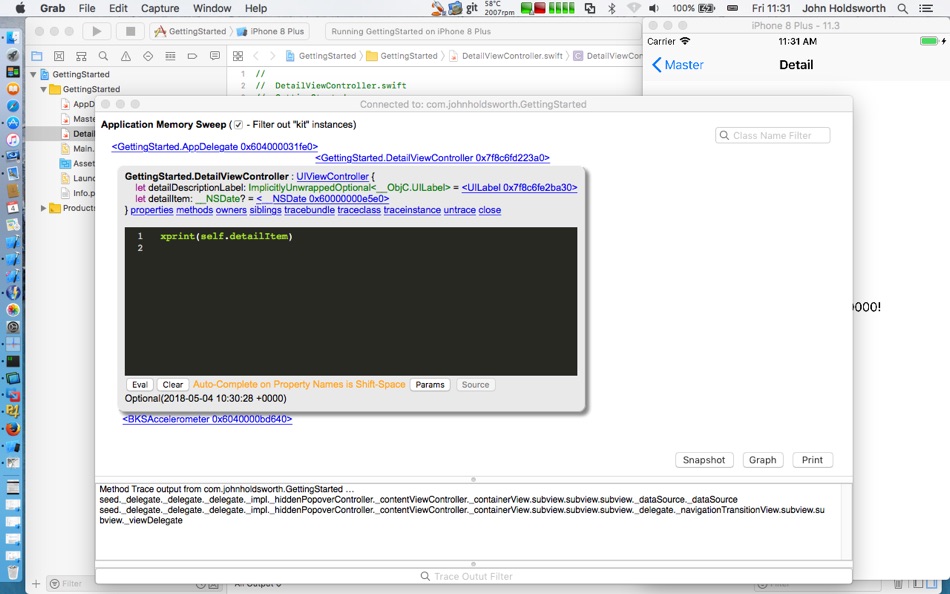Click the methods link
The image size is (950, 594).
pyautogui.click(x=194, y=210)
